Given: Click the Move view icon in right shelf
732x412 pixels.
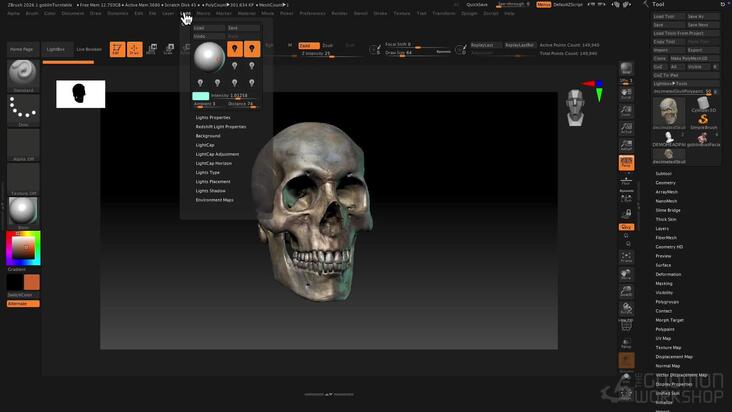Looking at the screenshot, I should click(x=626, y=274).
